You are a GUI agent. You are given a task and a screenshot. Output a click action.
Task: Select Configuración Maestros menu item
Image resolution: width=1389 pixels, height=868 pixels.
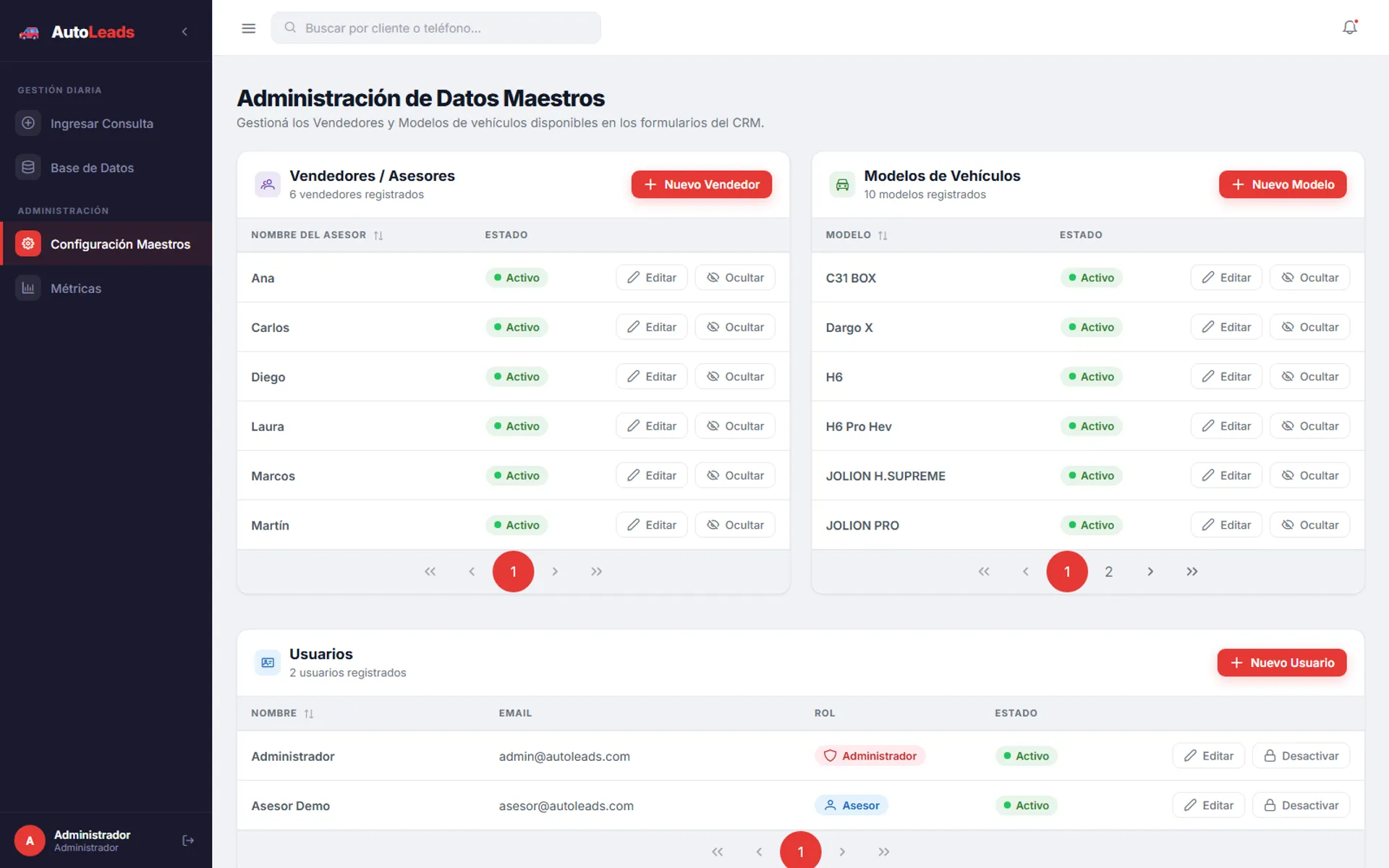point(106,244)
